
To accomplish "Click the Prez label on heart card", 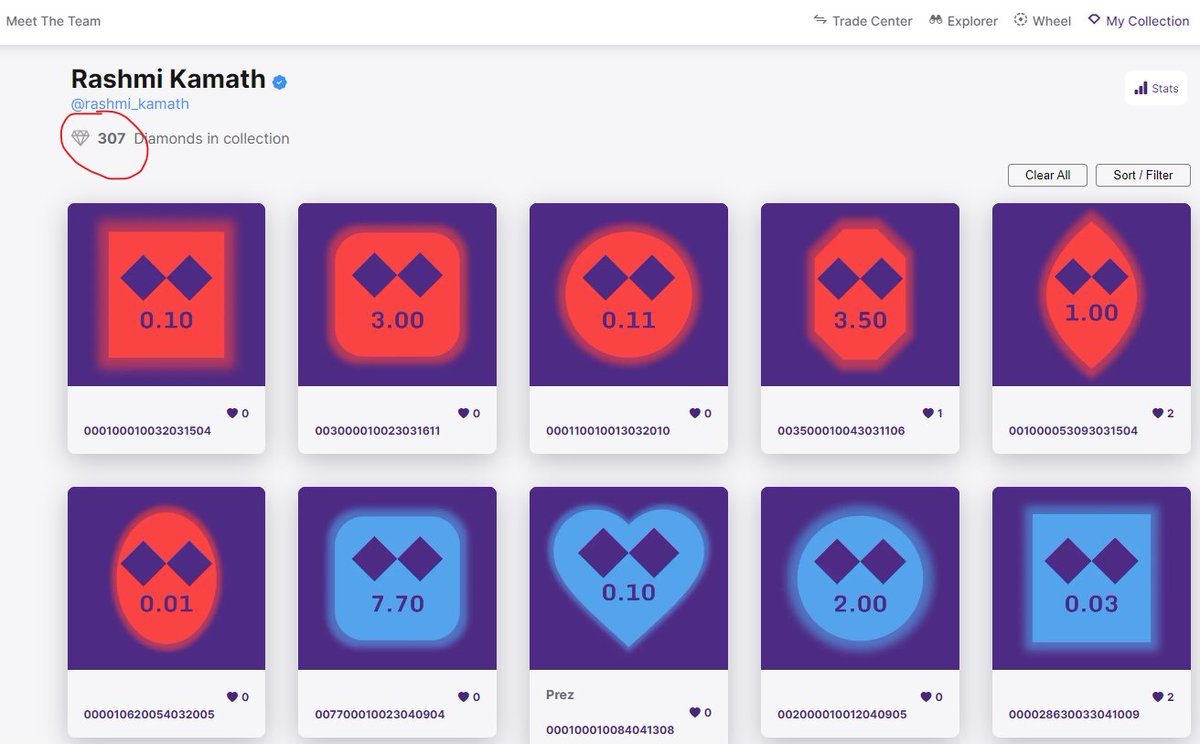I will (x=560, y=695).
